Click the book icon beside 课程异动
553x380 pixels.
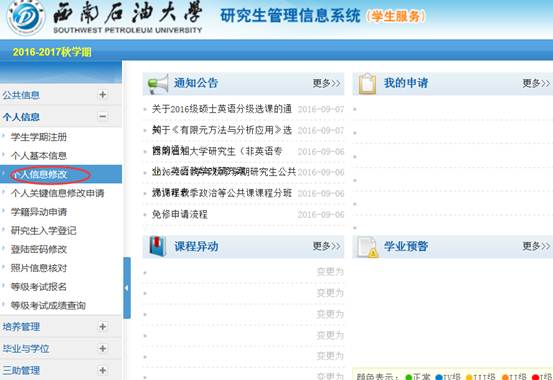[x=157, y=246]
